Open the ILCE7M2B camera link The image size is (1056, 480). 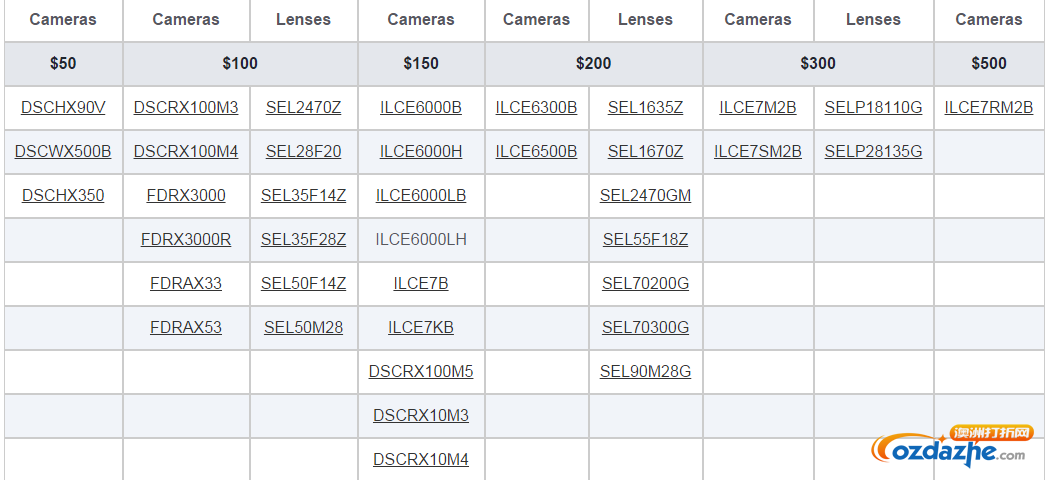(x=758, y=108)
